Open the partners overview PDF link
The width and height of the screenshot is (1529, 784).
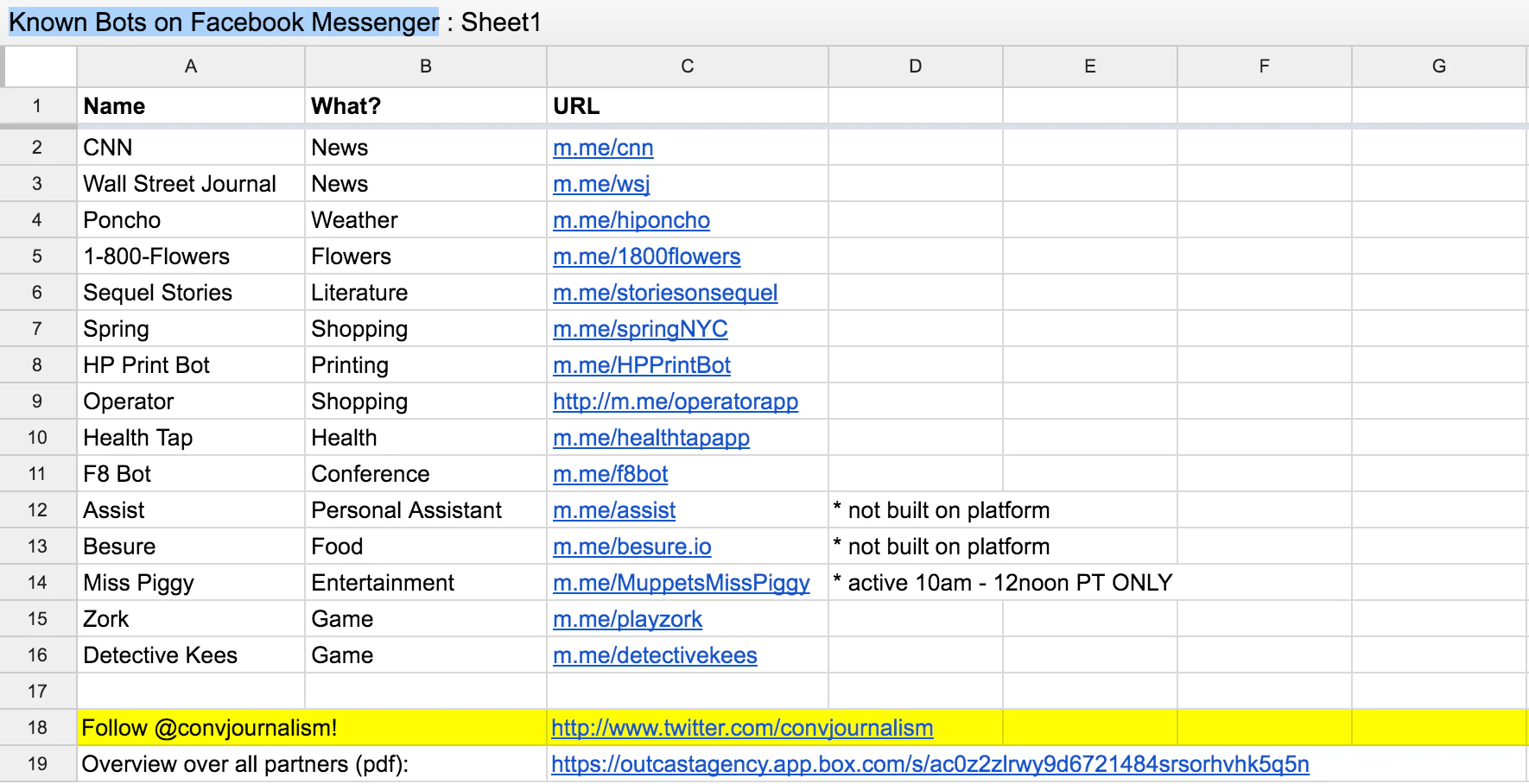pos(929,763)
